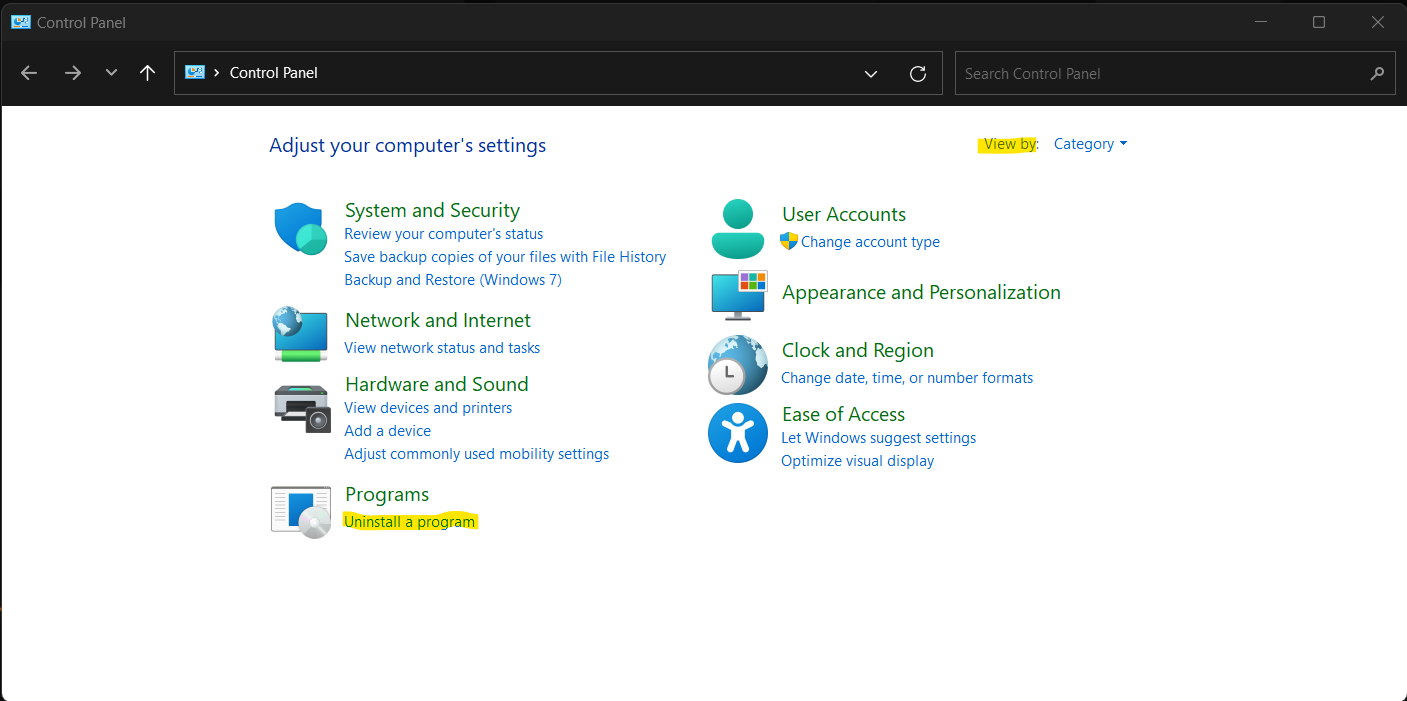Select Optimize visual display link
The width and height of the screenshot is (1407, 701).
858,461
